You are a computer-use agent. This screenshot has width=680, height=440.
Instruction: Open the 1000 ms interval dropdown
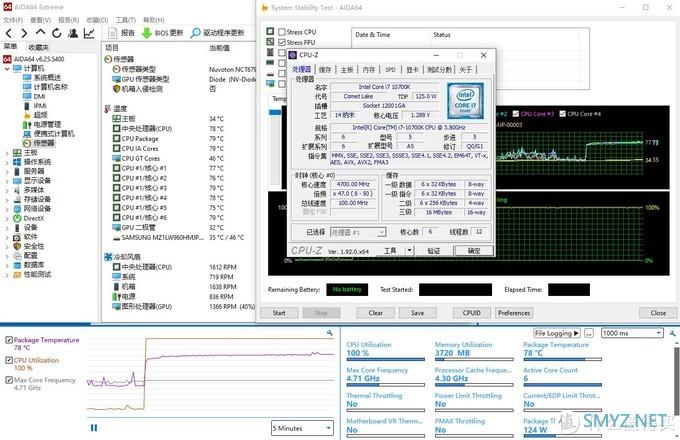point(632,333)
